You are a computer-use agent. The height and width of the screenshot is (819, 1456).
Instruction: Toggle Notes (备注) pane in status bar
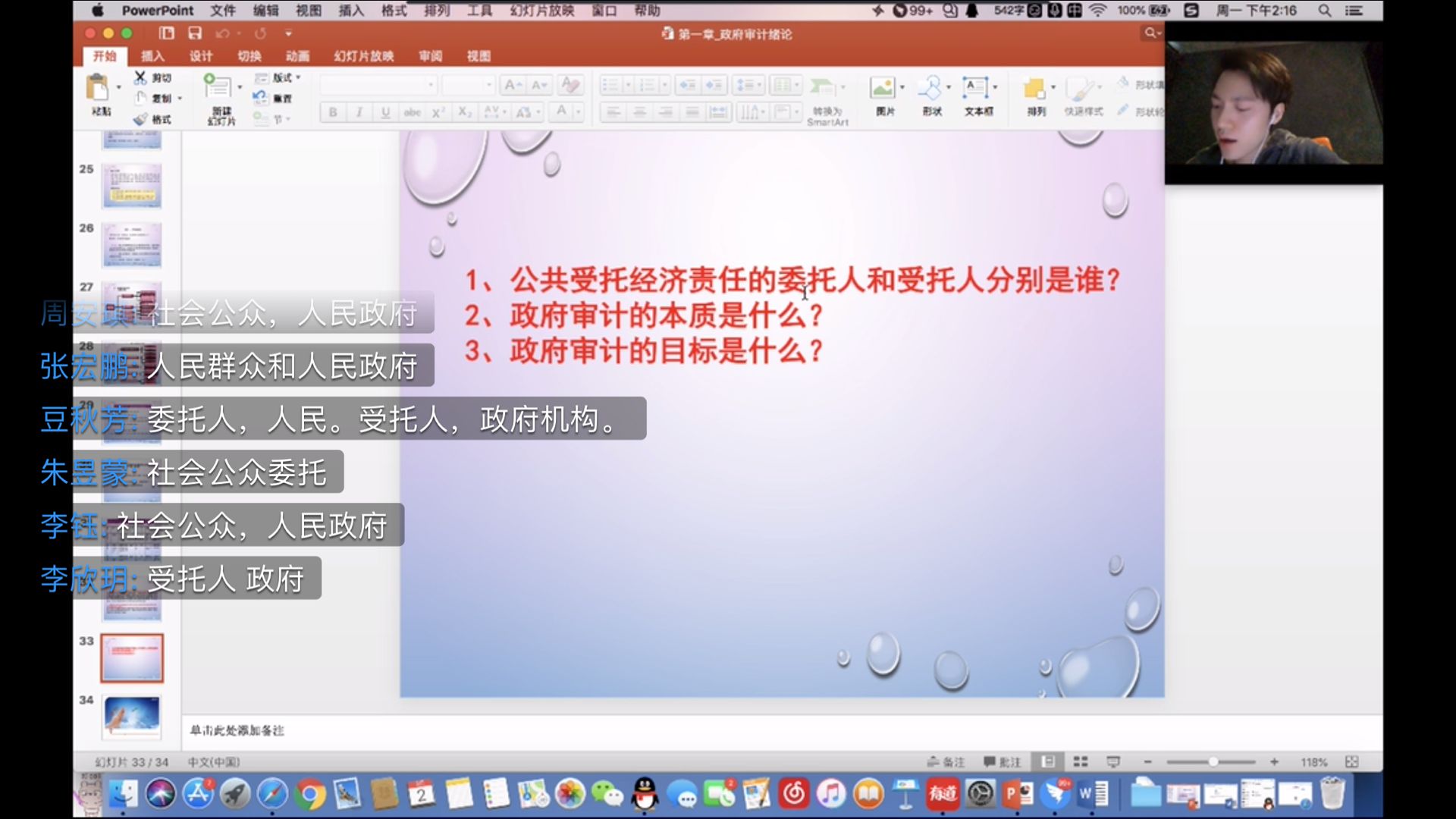click(x=946, y=761)
